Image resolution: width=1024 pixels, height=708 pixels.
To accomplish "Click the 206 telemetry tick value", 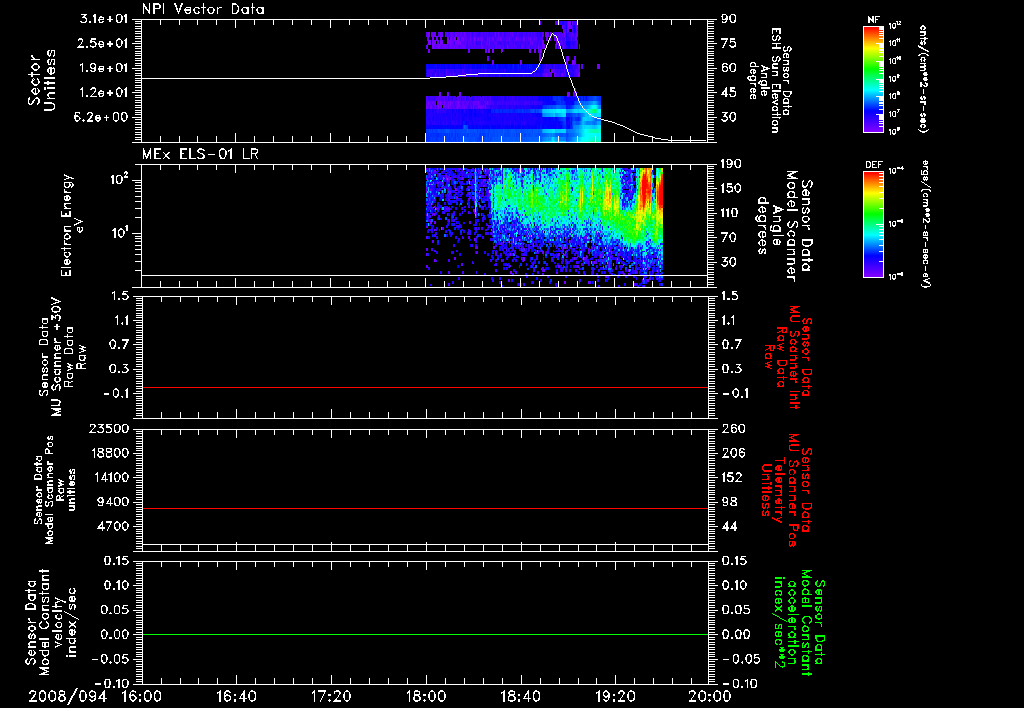I will [733, 453].
